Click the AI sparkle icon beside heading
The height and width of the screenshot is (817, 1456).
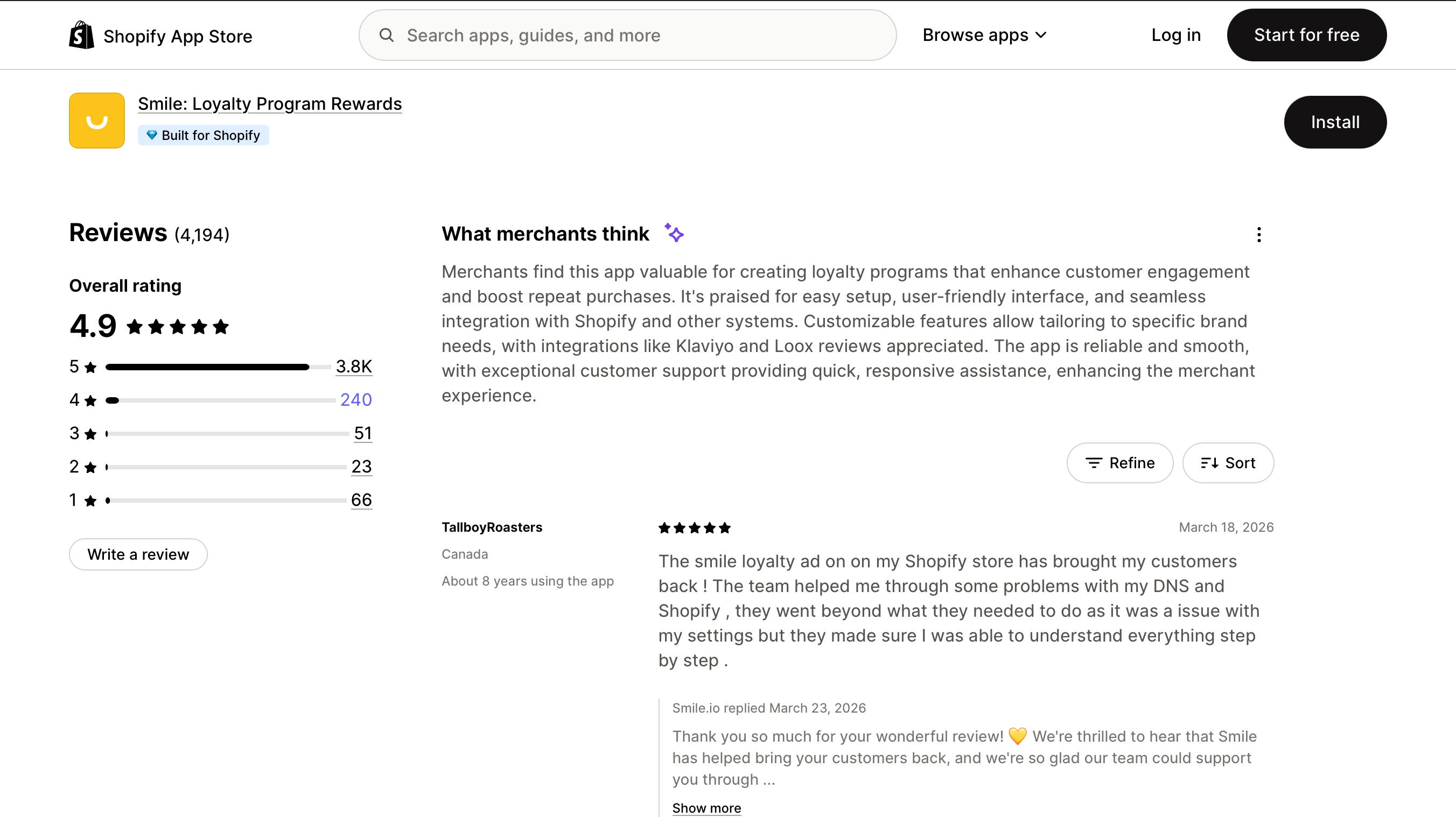(x=674, y=233)
